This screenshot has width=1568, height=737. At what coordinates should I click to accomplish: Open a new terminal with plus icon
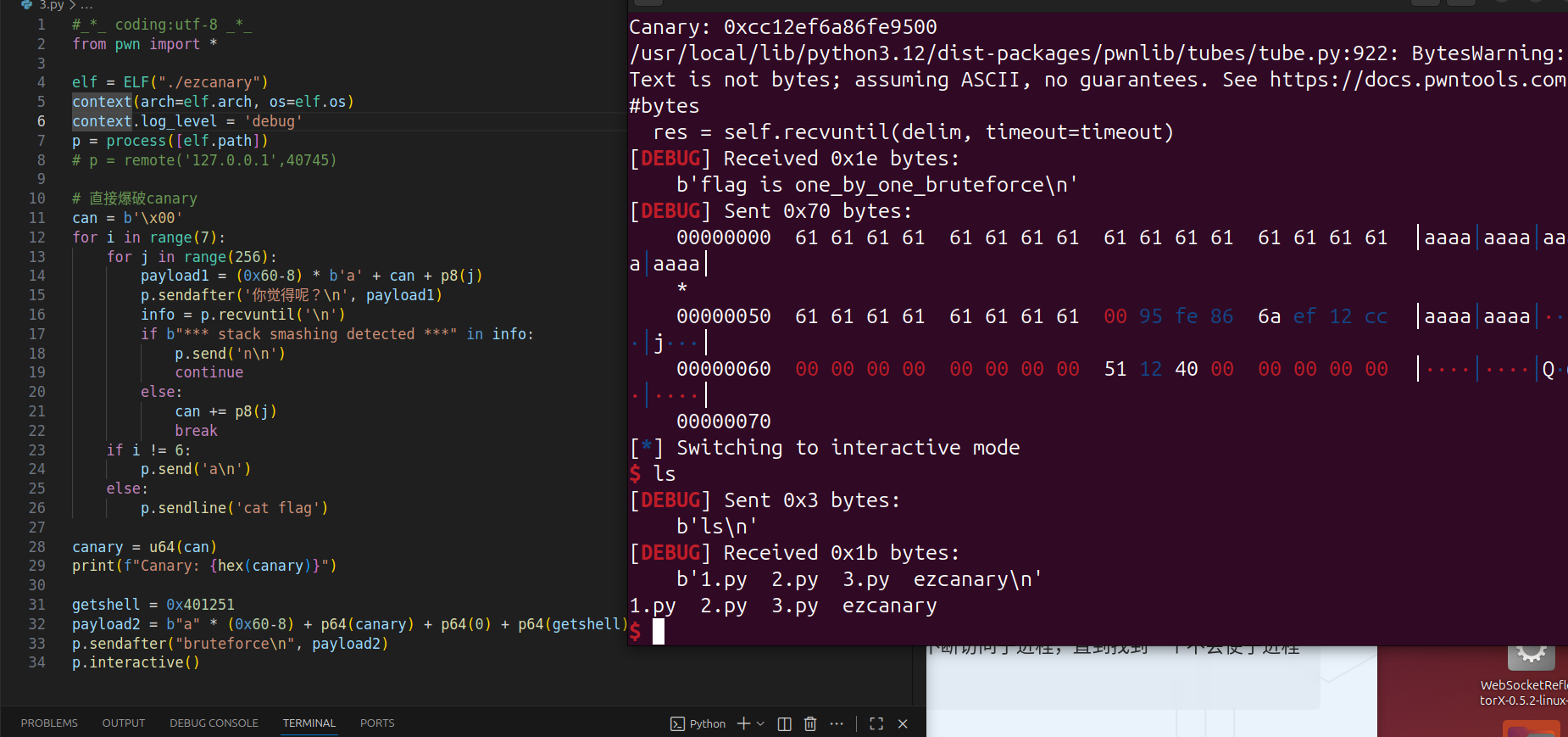tap(743, 723)
